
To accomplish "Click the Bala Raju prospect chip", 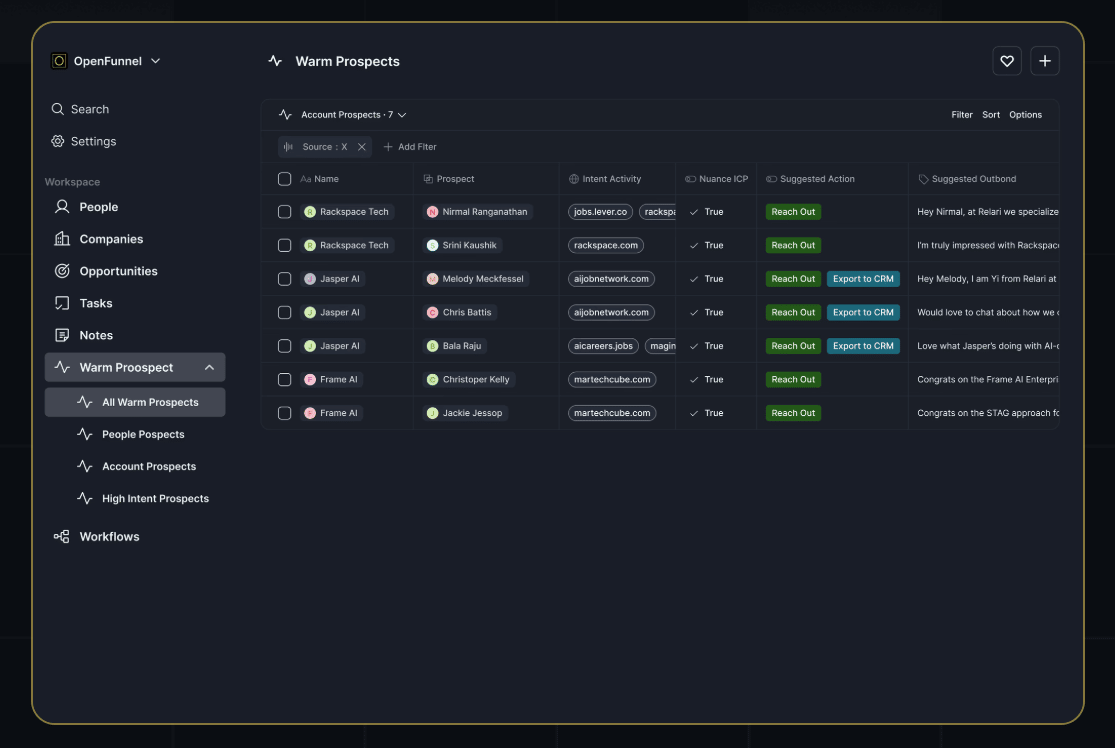I will (x=454, y=346).
